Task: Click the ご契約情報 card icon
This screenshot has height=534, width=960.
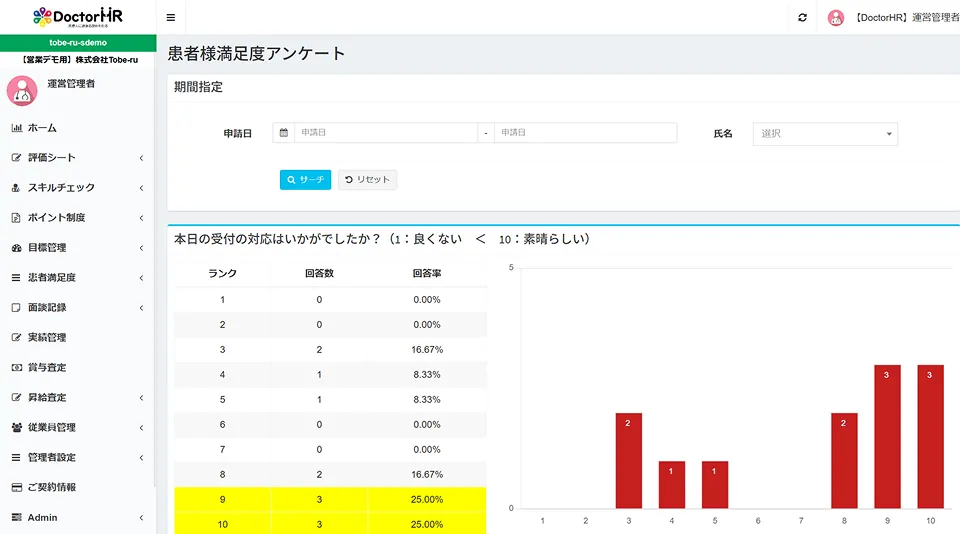Action: [17, 487]
